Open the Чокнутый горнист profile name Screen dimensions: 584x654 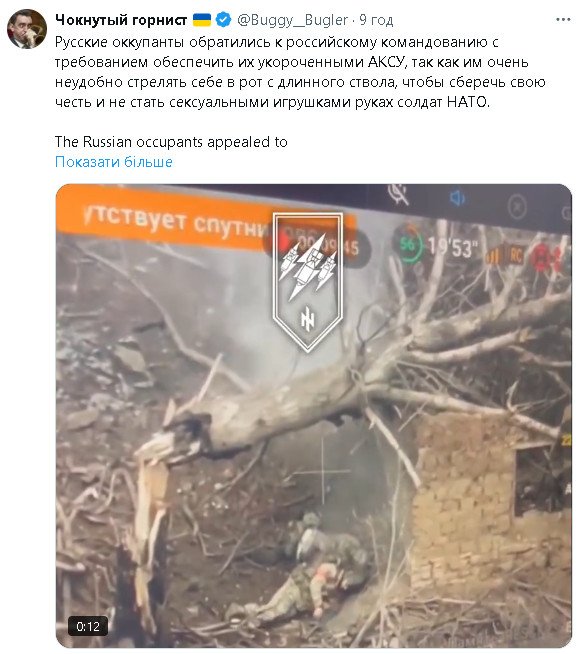121,20
